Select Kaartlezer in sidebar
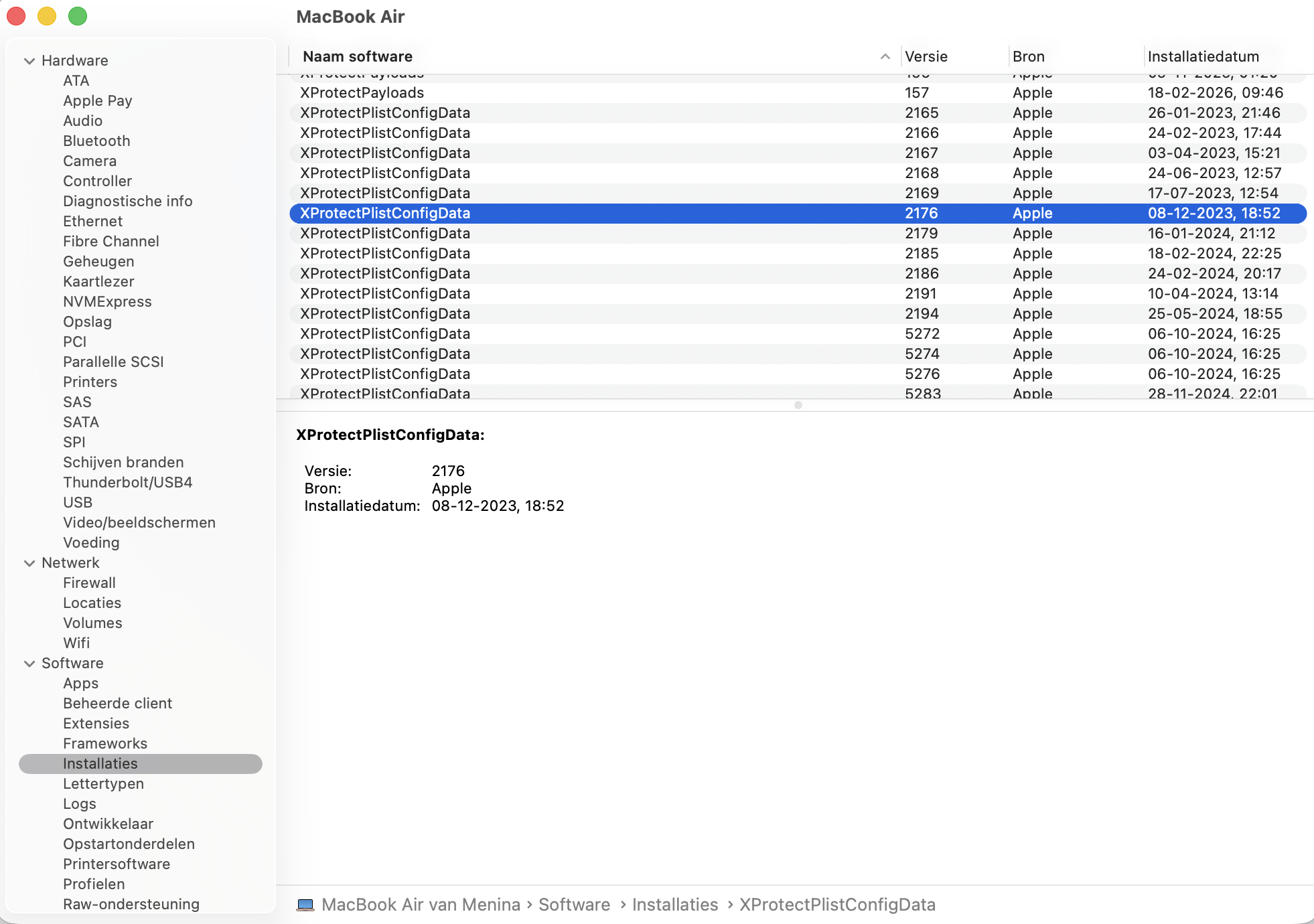1314x924 pixels. pyautogui.click(x=98, y=282)
